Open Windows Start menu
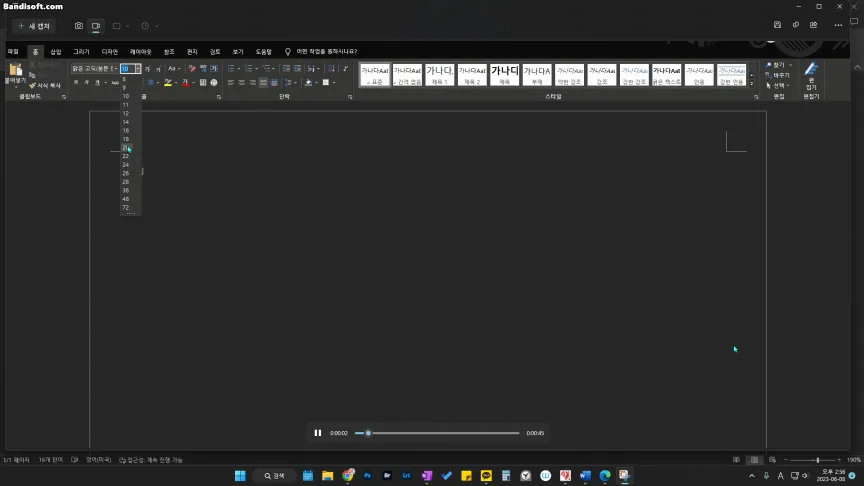This screenshot has width=864, height=486. pyautogui.click(x=240, y=476)
